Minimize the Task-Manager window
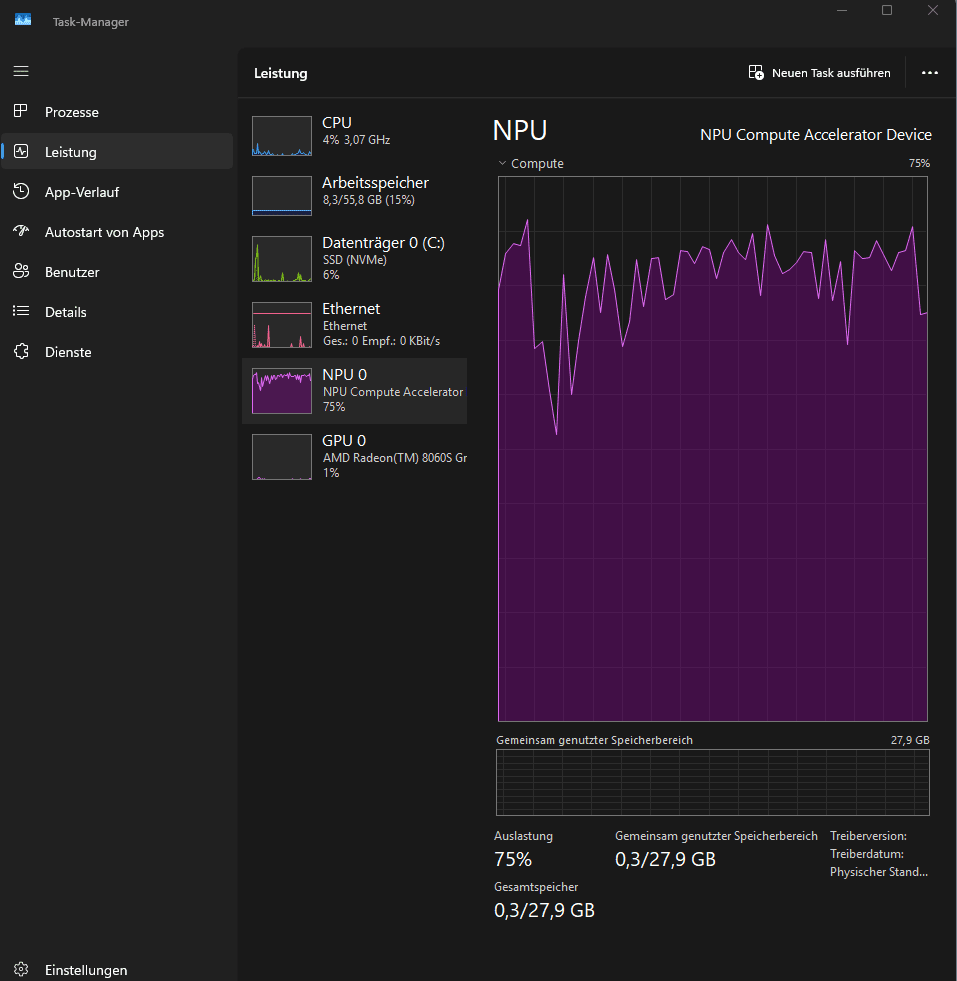 (842, 10)
